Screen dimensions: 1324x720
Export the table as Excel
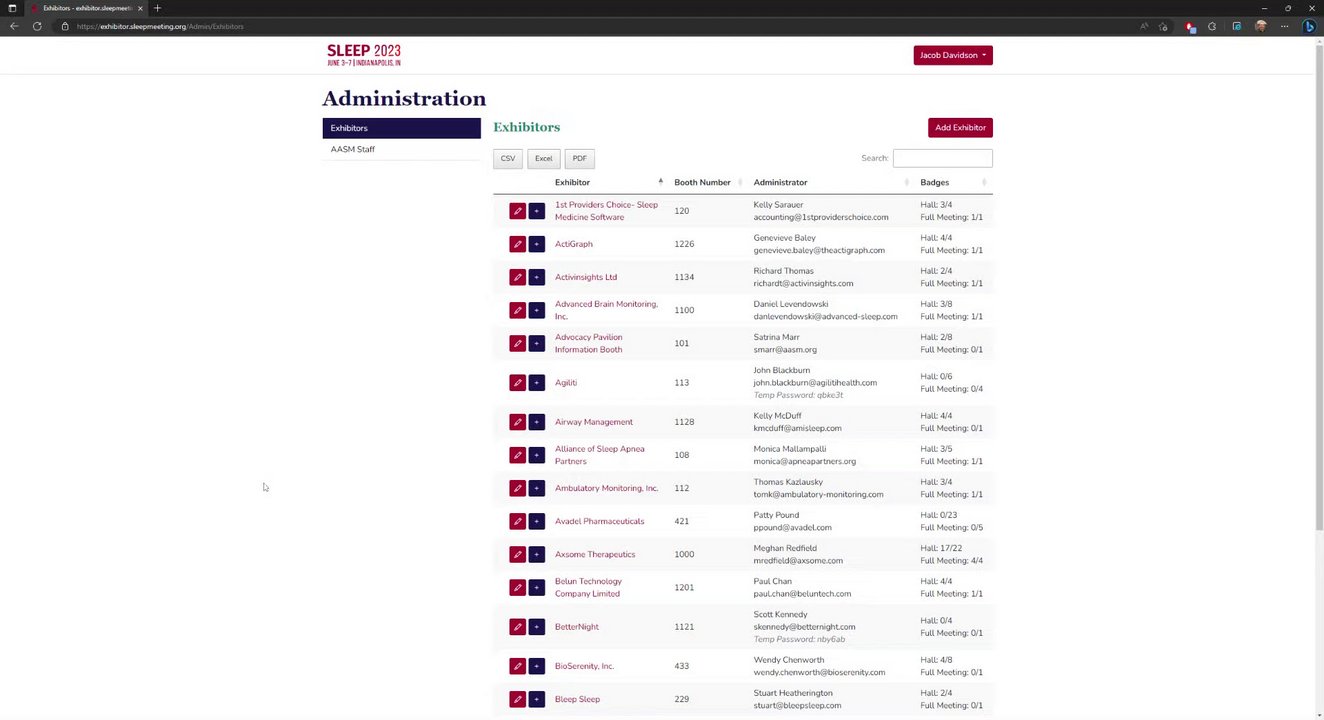point(543,158)
